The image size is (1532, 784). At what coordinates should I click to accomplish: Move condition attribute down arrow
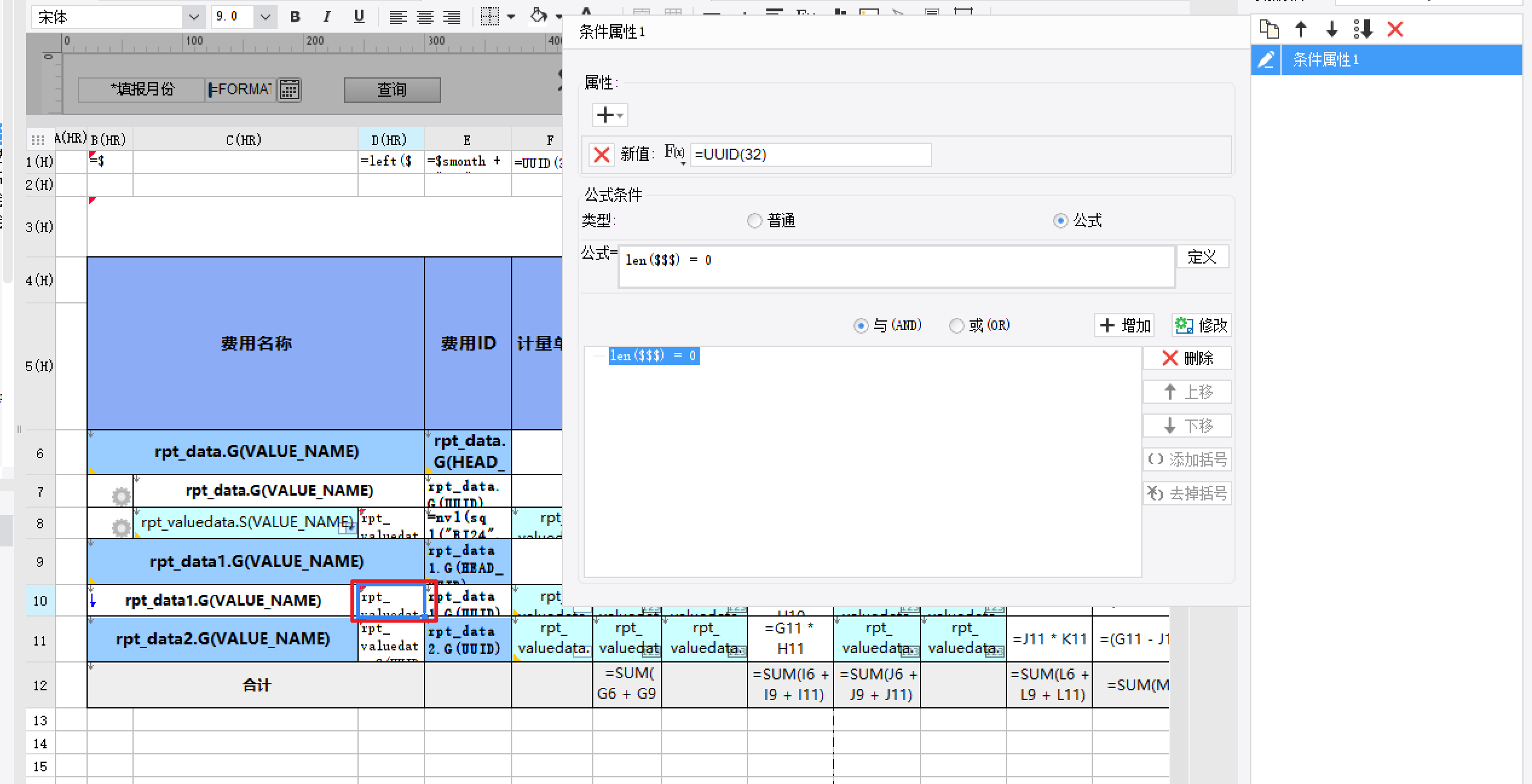point(1332,29)
